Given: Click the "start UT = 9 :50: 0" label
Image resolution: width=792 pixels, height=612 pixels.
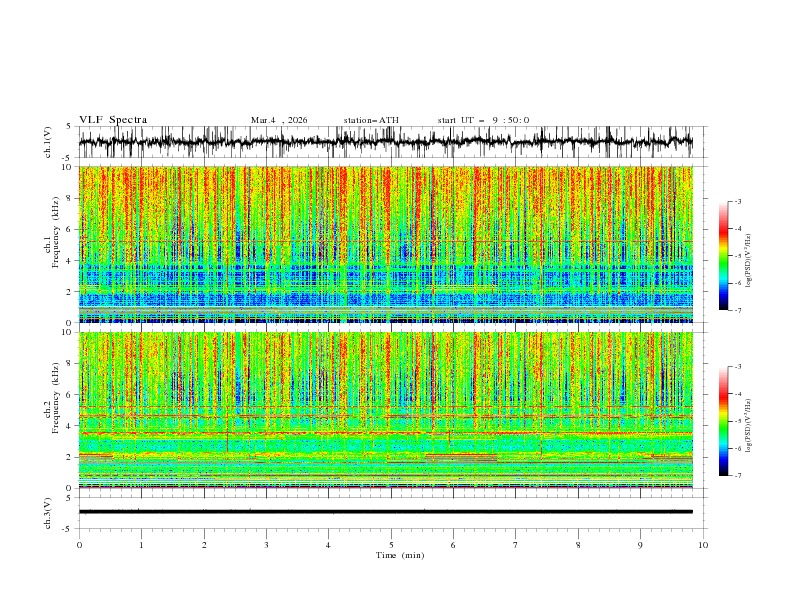Looking at the screenshot, I should pos(483,120).
